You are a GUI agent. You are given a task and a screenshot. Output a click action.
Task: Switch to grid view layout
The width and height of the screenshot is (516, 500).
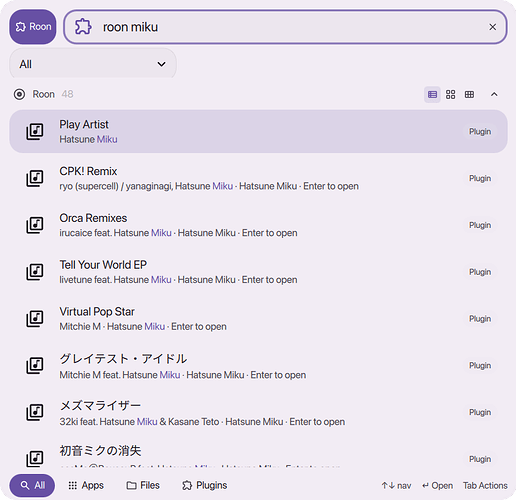451,95
